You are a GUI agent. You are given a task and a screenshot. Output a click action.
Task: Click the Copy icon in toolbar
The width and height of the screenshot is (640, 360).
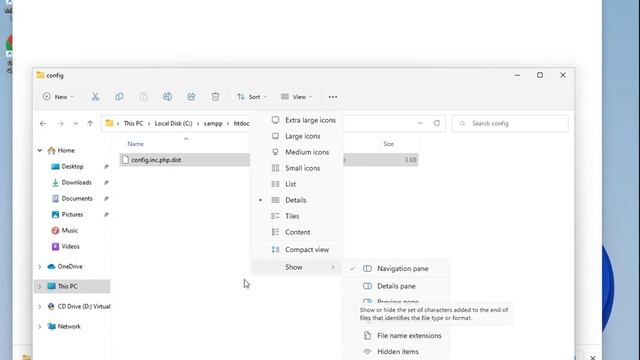pos(119,97)
